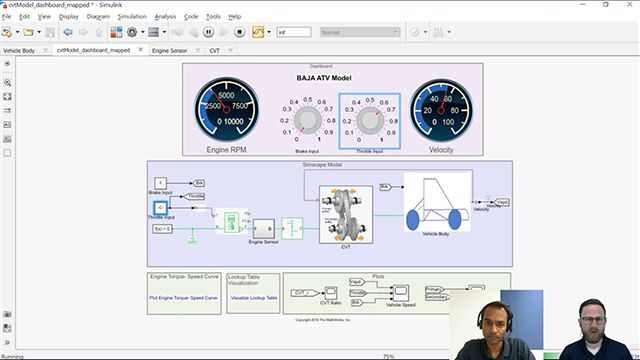Open the Diagram menu

98,16
